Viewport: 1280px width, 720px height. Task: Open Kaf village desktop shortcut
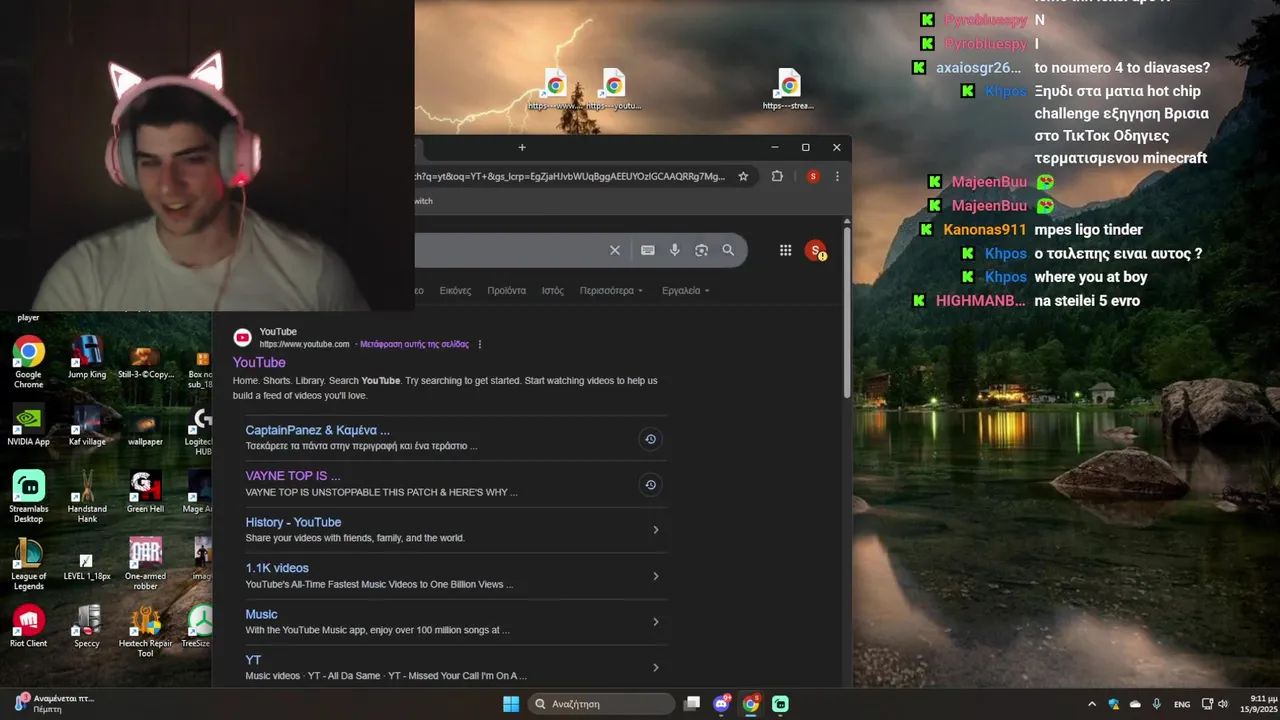pos(87,425)
